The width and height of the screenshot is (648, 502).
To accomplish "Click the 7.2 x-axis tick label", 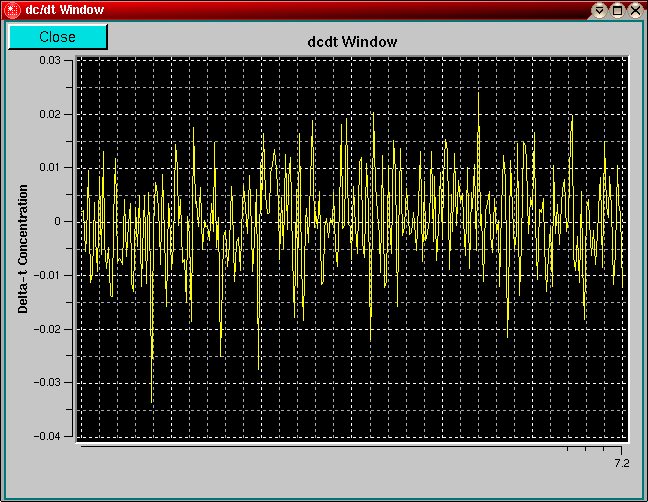I will click(x=621, y=463).
